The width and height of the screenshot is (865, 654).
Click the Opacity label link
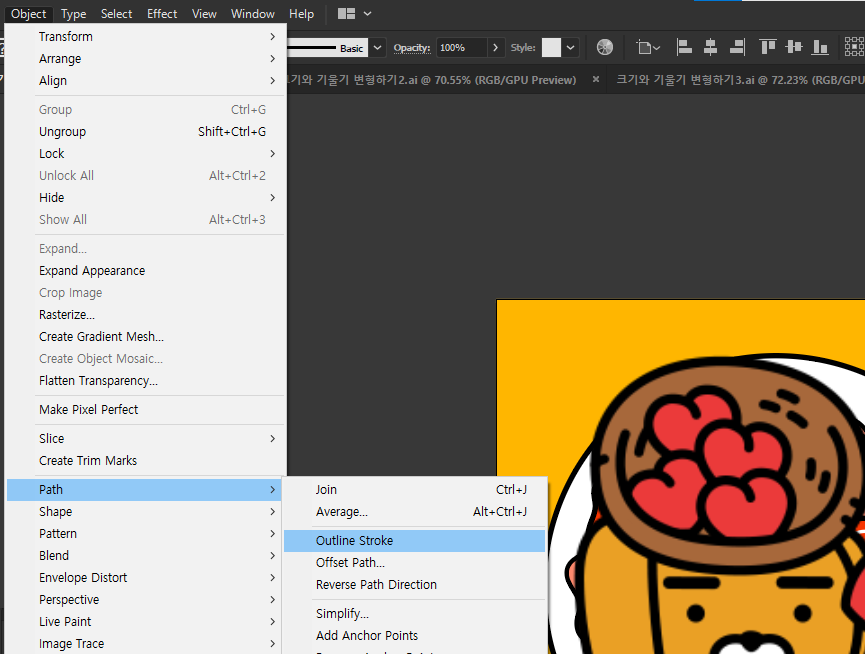click(x=412, y=48)
